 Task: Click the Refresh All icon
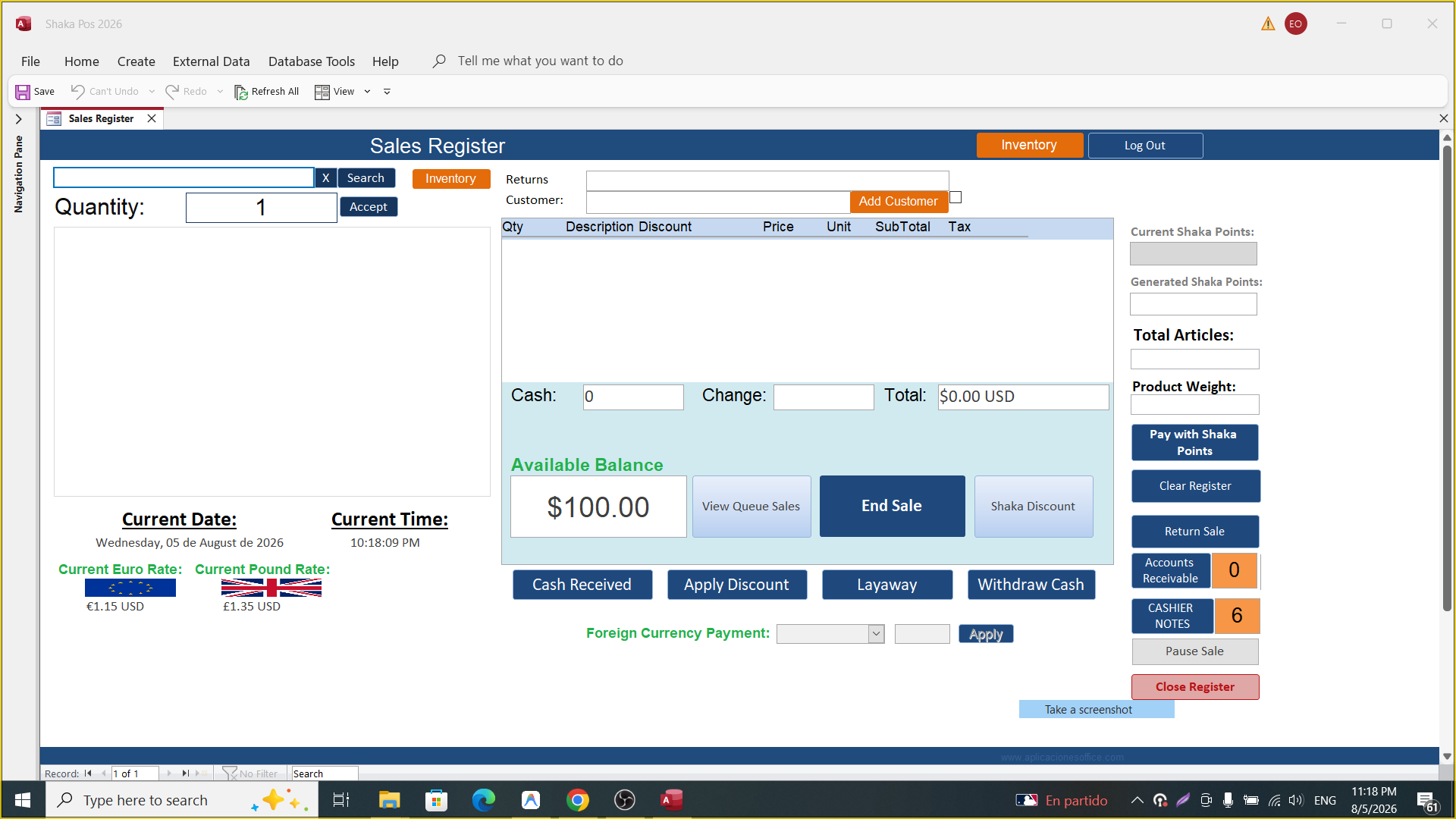(240, 92)
